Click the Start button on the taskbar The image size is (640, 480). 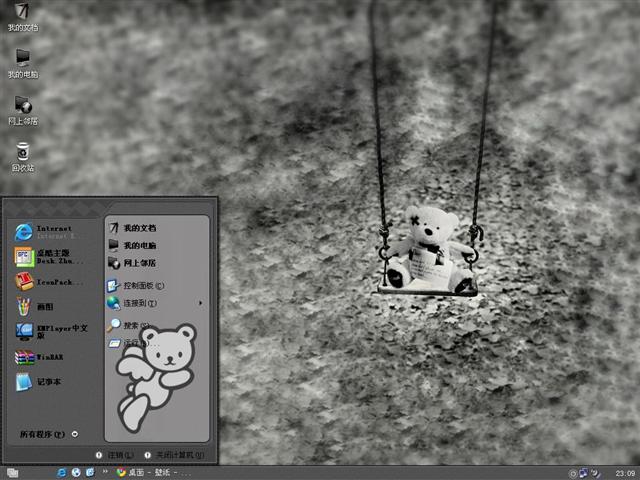pyautogui.click(x=13, y=473)
